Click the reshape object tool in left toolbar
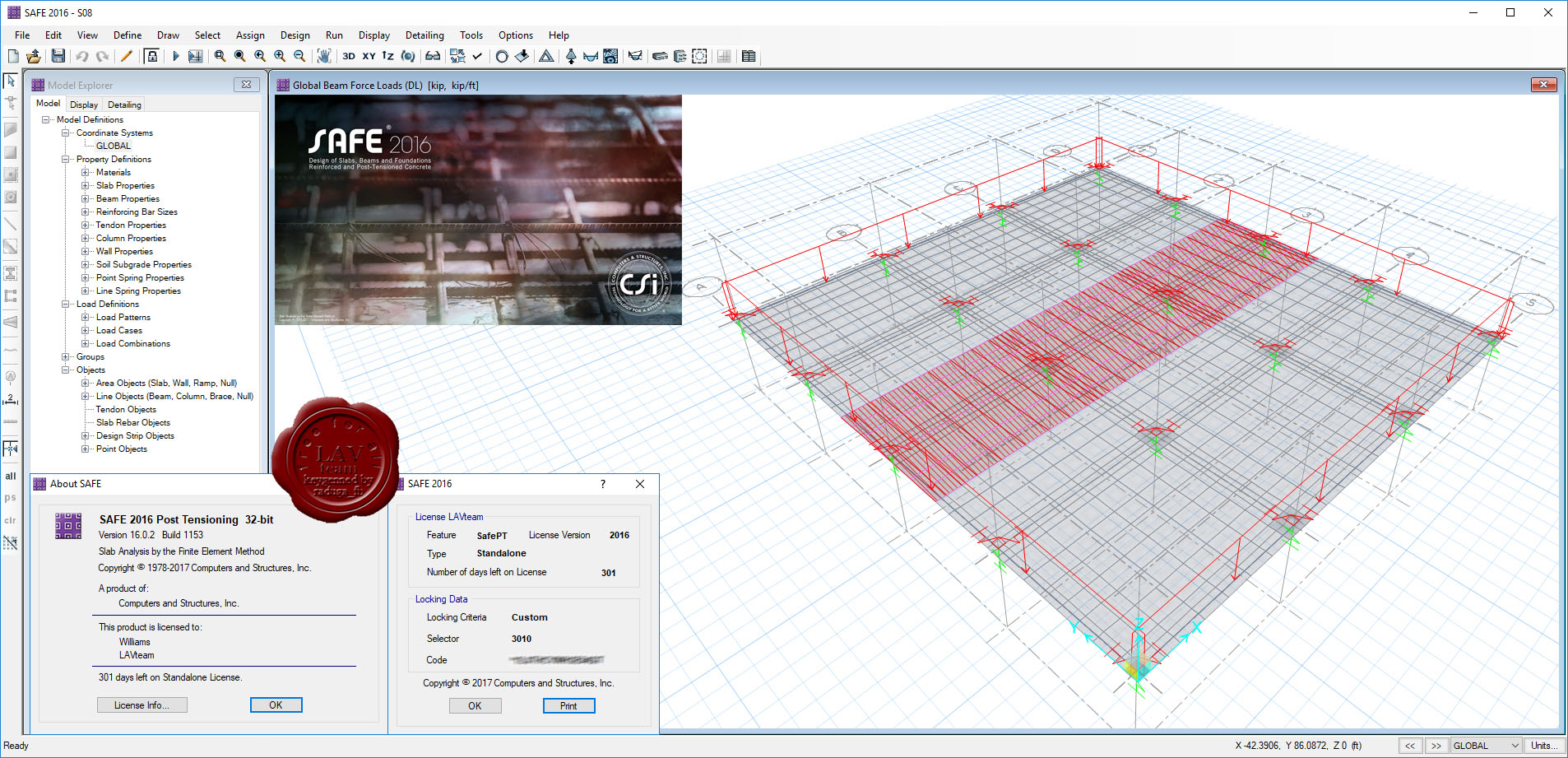The image size is (1568, 758). pyautogui.click(x=11, y=103)
